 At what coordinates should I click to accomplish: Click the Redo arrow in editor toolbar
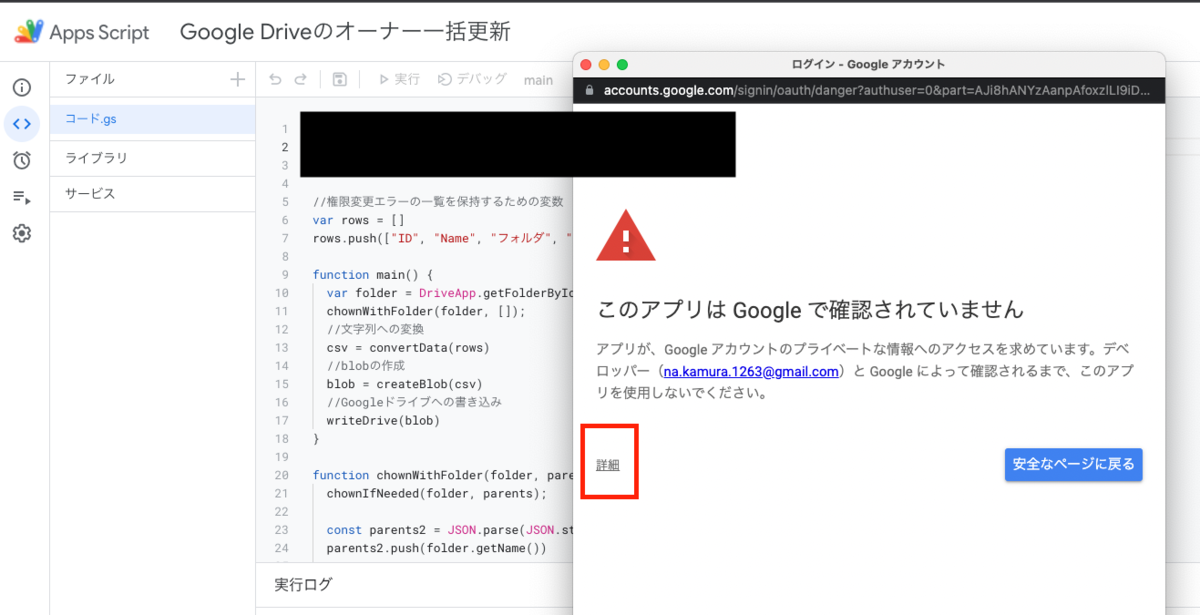(x=300, y=79)
